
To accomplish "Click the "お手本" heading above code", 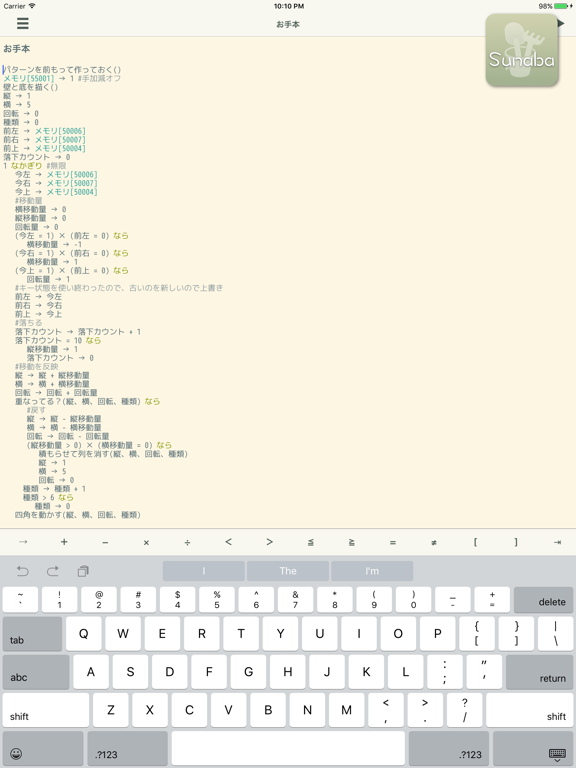I will coord(17,49).
